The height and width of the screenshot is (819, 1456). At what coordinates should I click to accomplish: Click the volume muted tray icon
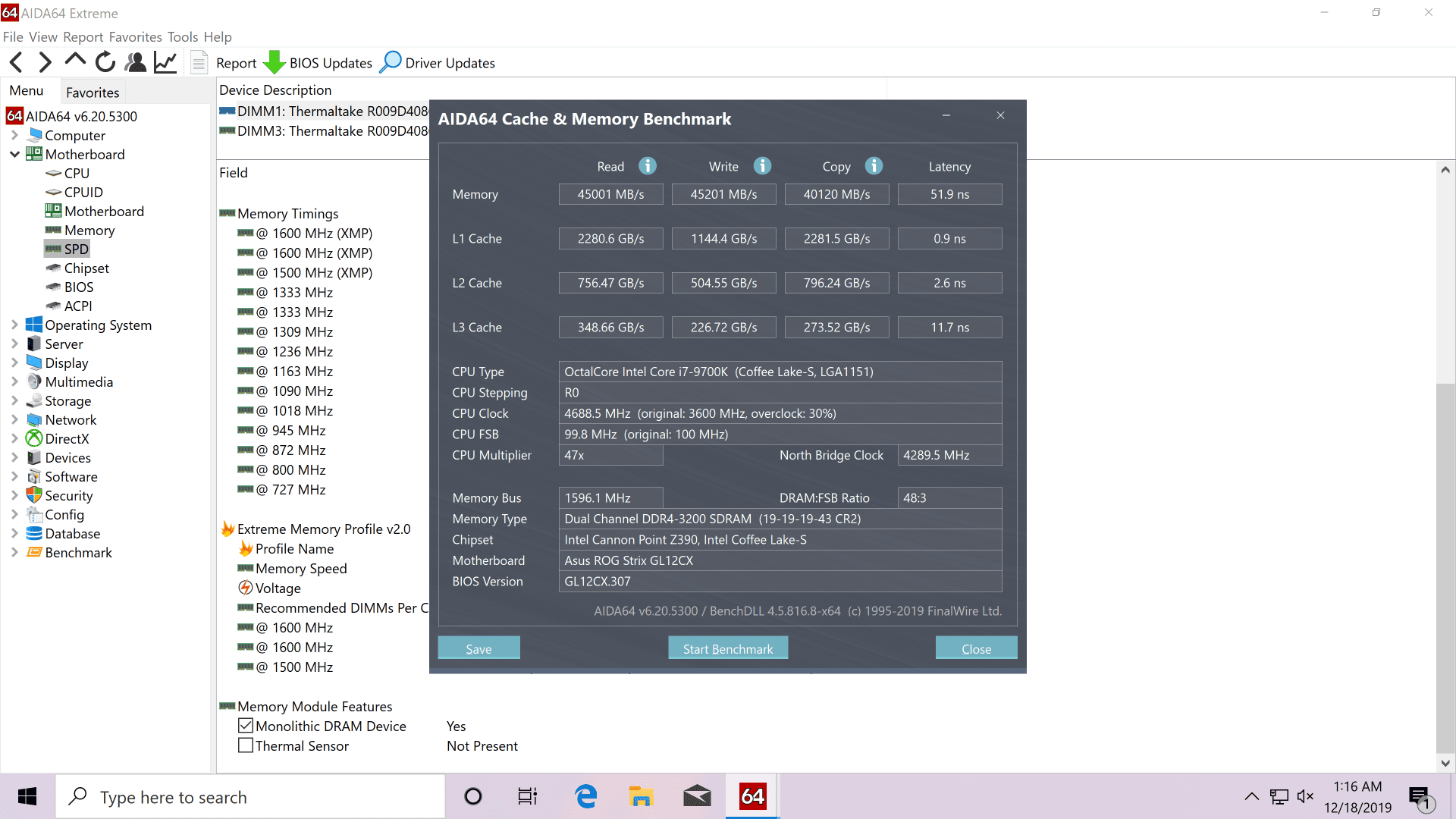[x=1305, y=796]
